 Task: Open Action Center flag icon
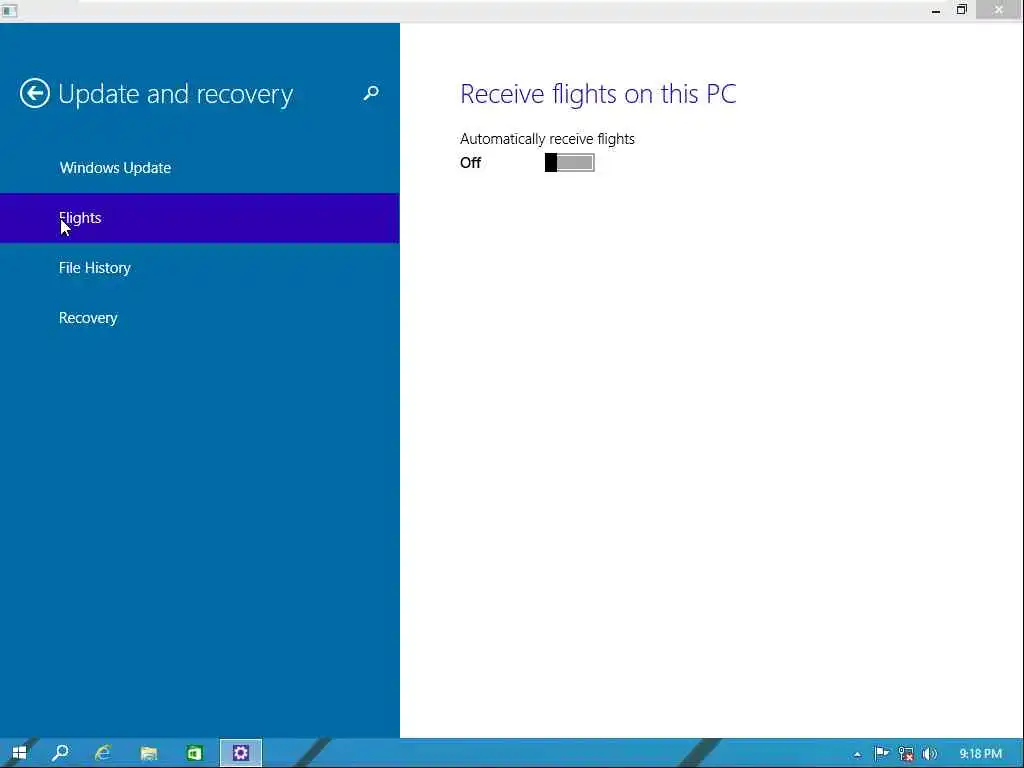881,754
